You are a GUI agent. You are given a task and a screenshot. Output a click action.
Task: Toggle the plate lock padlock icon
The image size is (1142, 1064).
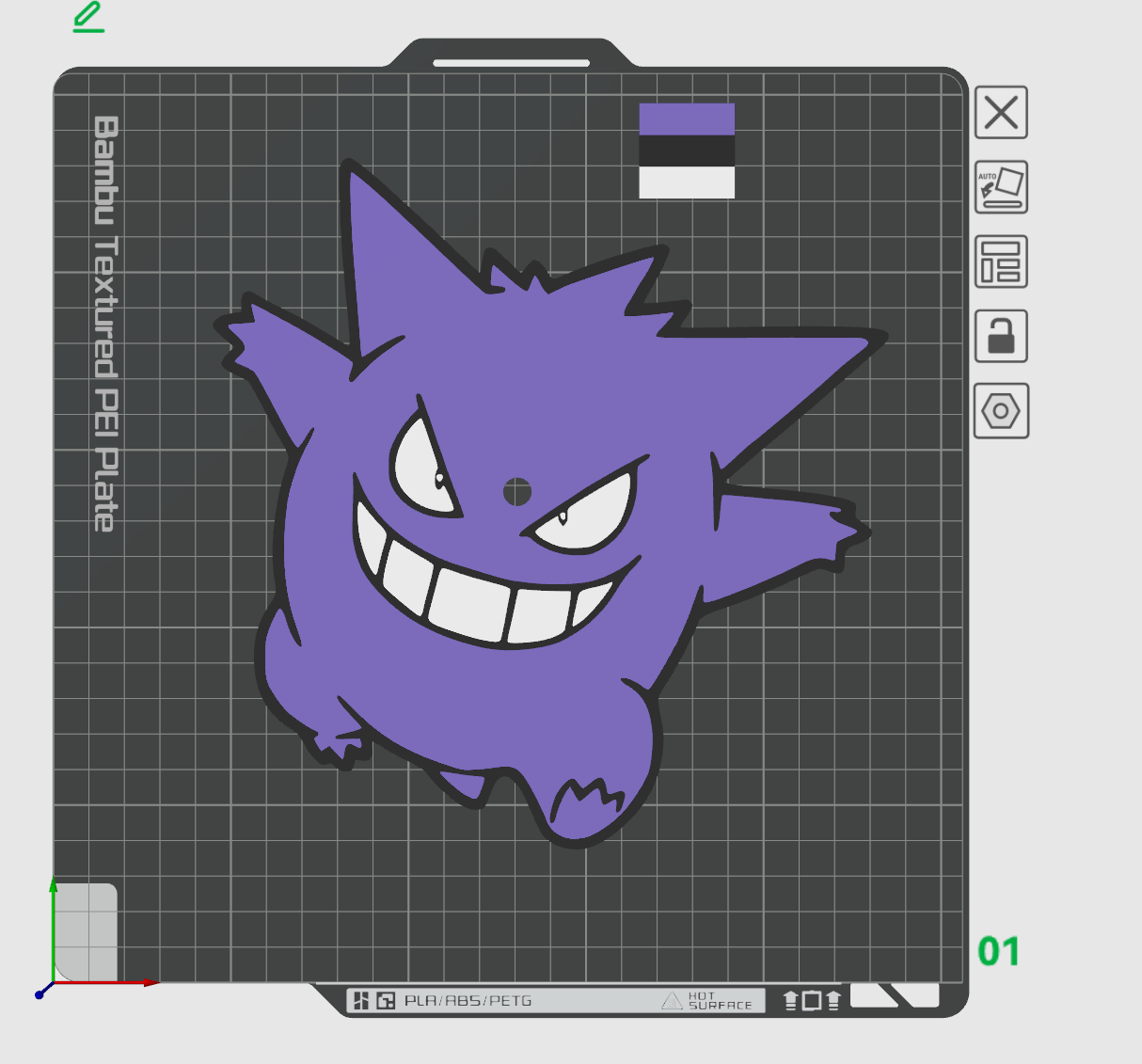coord(1001,336)
